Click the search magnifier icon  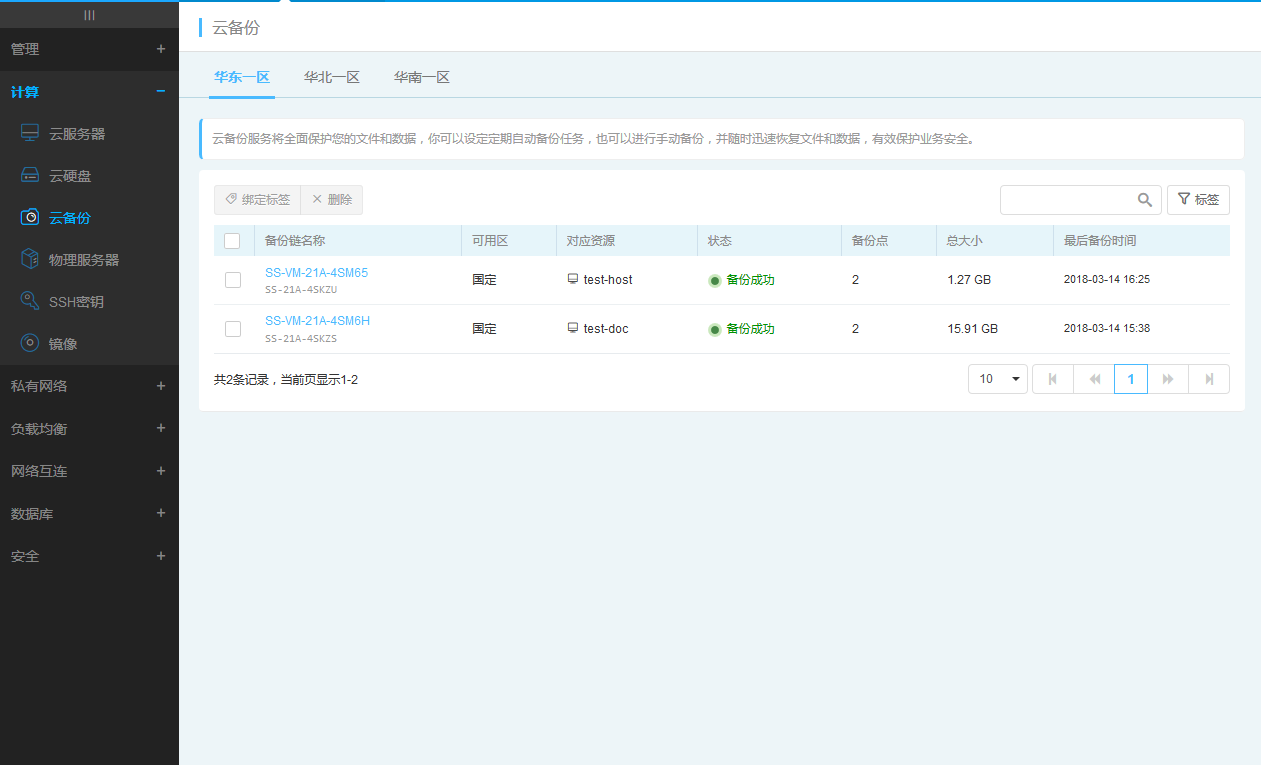(x=1145, y=200)
